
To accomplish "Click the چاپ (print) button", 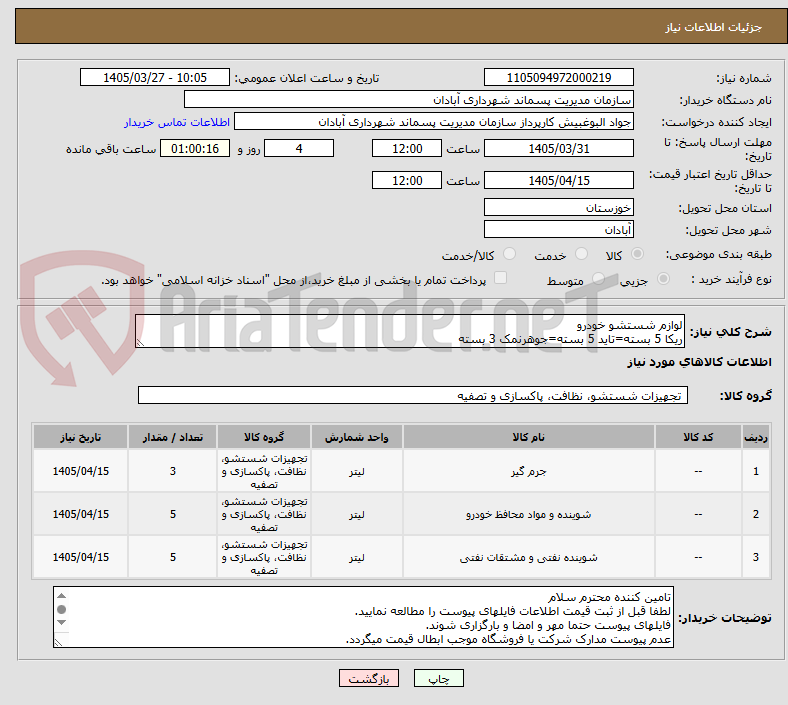I will (438, 678).
